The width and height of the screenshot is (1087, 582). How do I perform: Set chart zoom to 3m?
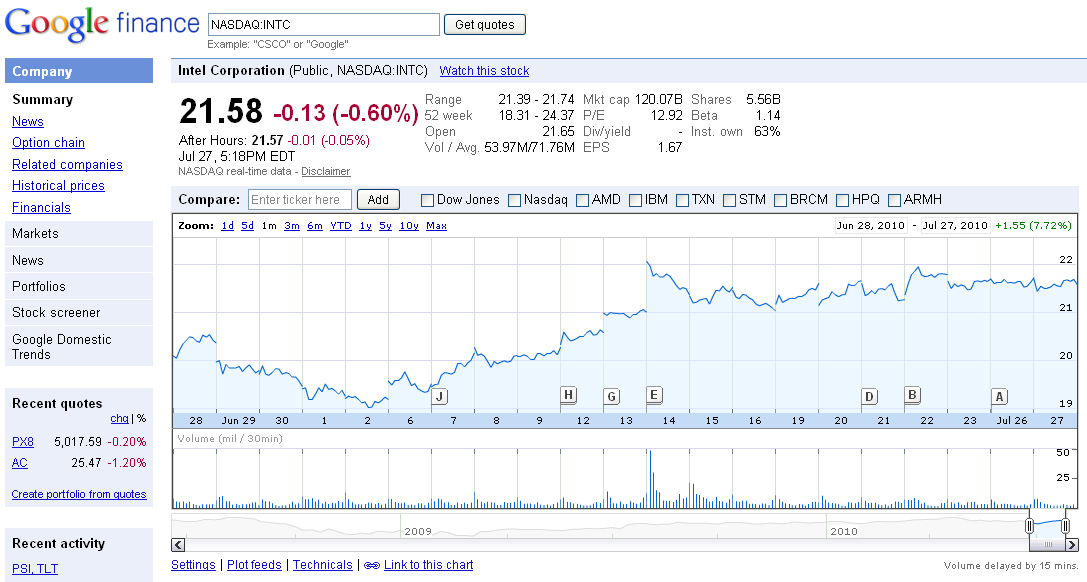292,226
